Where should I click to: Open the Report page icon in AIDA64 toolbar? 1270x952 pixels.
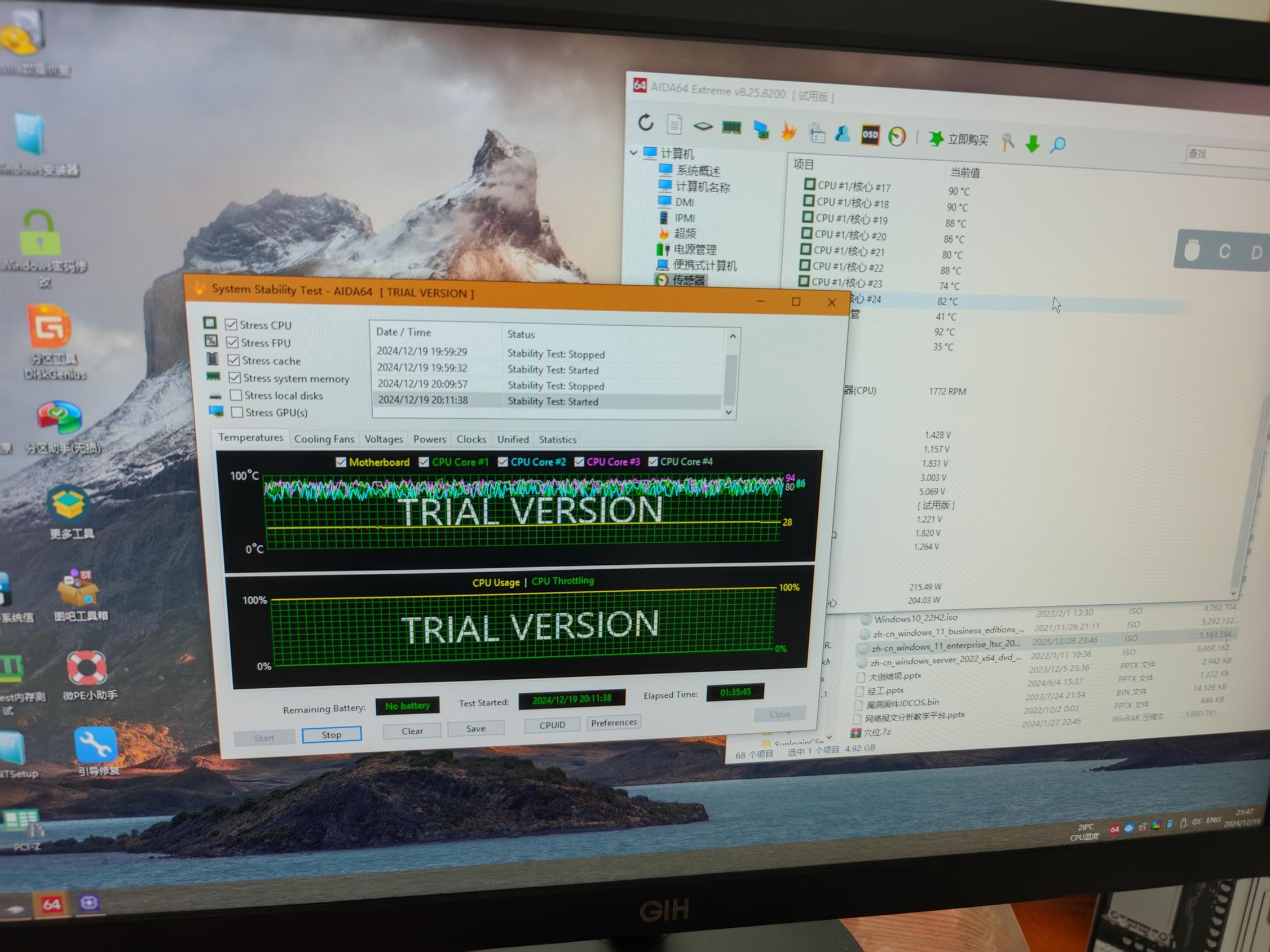pos(674,124)
